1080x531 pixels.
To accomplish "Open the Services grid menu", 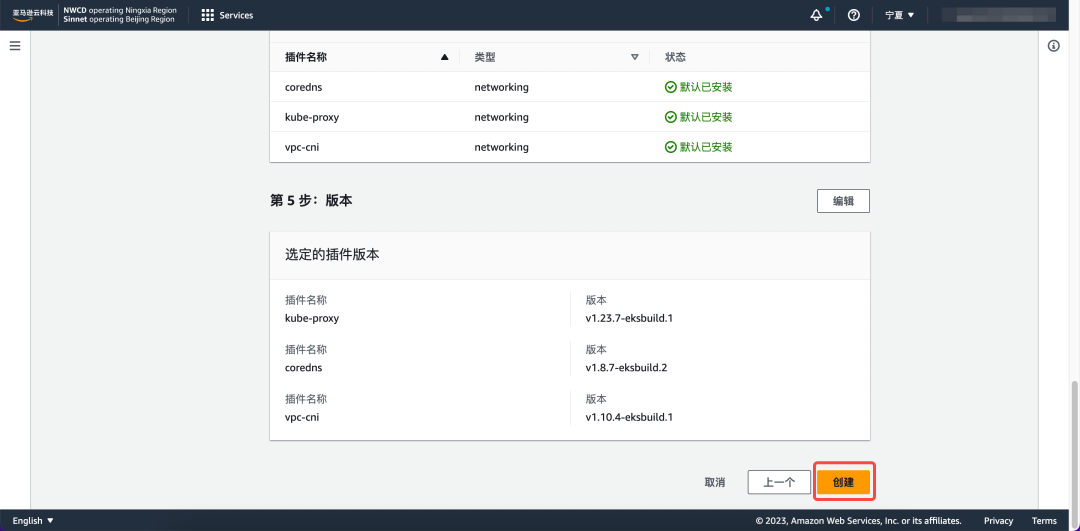I will coord(207,15).
